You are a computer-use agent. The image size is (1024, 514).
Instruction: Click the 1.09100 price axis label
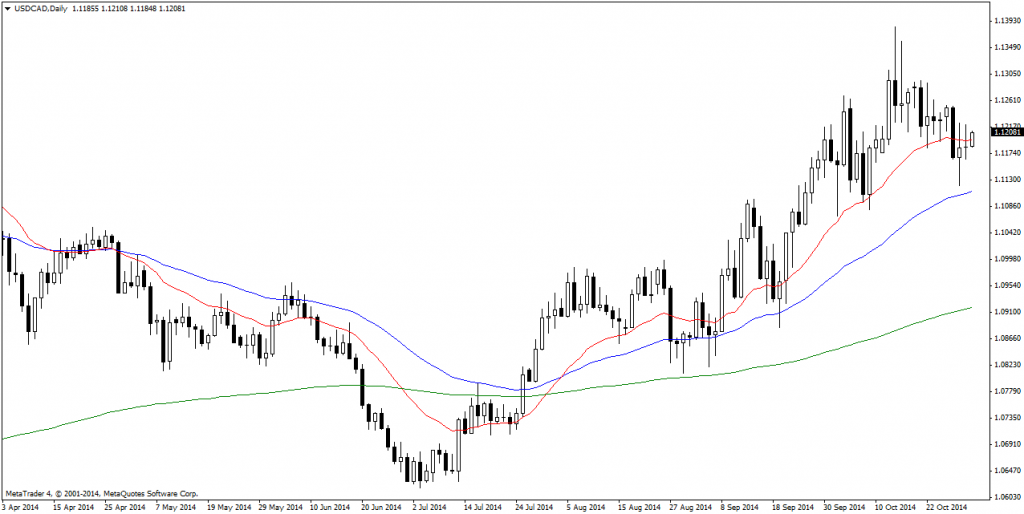pyautogui.click(x=1004, y=311)
